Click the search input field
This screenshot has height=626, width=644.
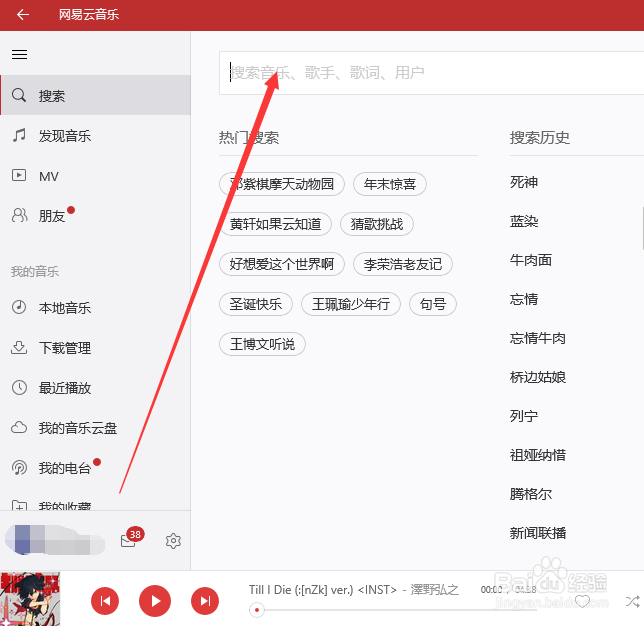(x=431, y=73)
